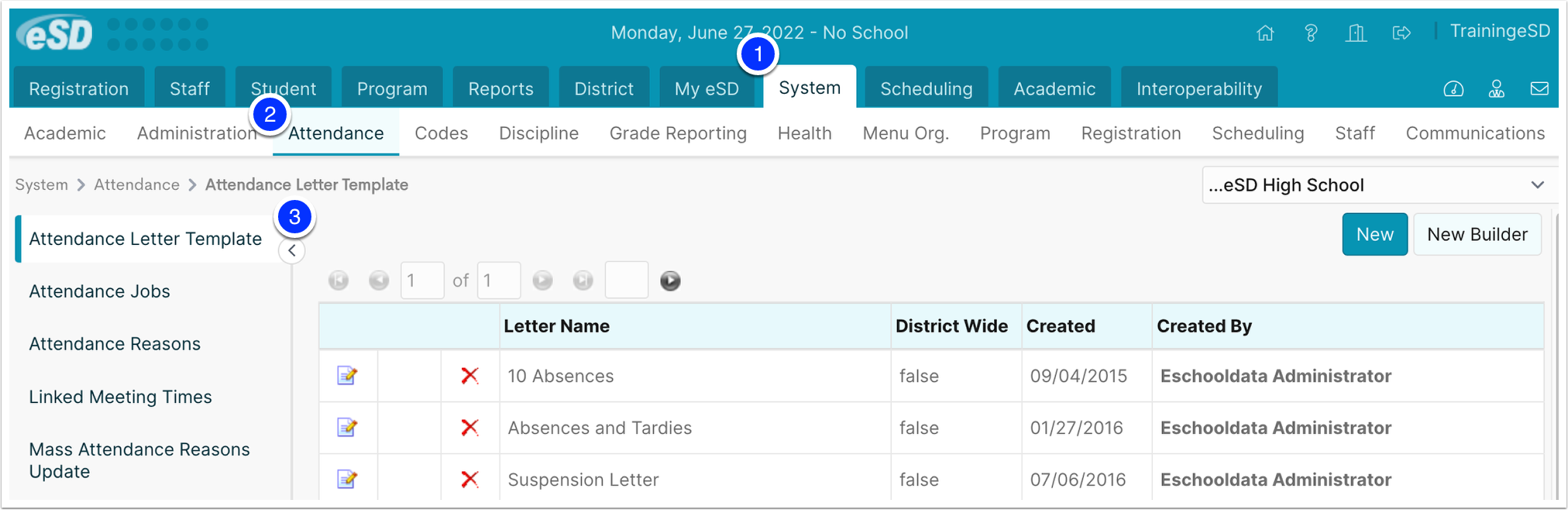Viewport: 1568px width, 510px height.
Task: Open Attendance Letter Template sidebar item
Action: pyautogui.click(x=146, y=239)
